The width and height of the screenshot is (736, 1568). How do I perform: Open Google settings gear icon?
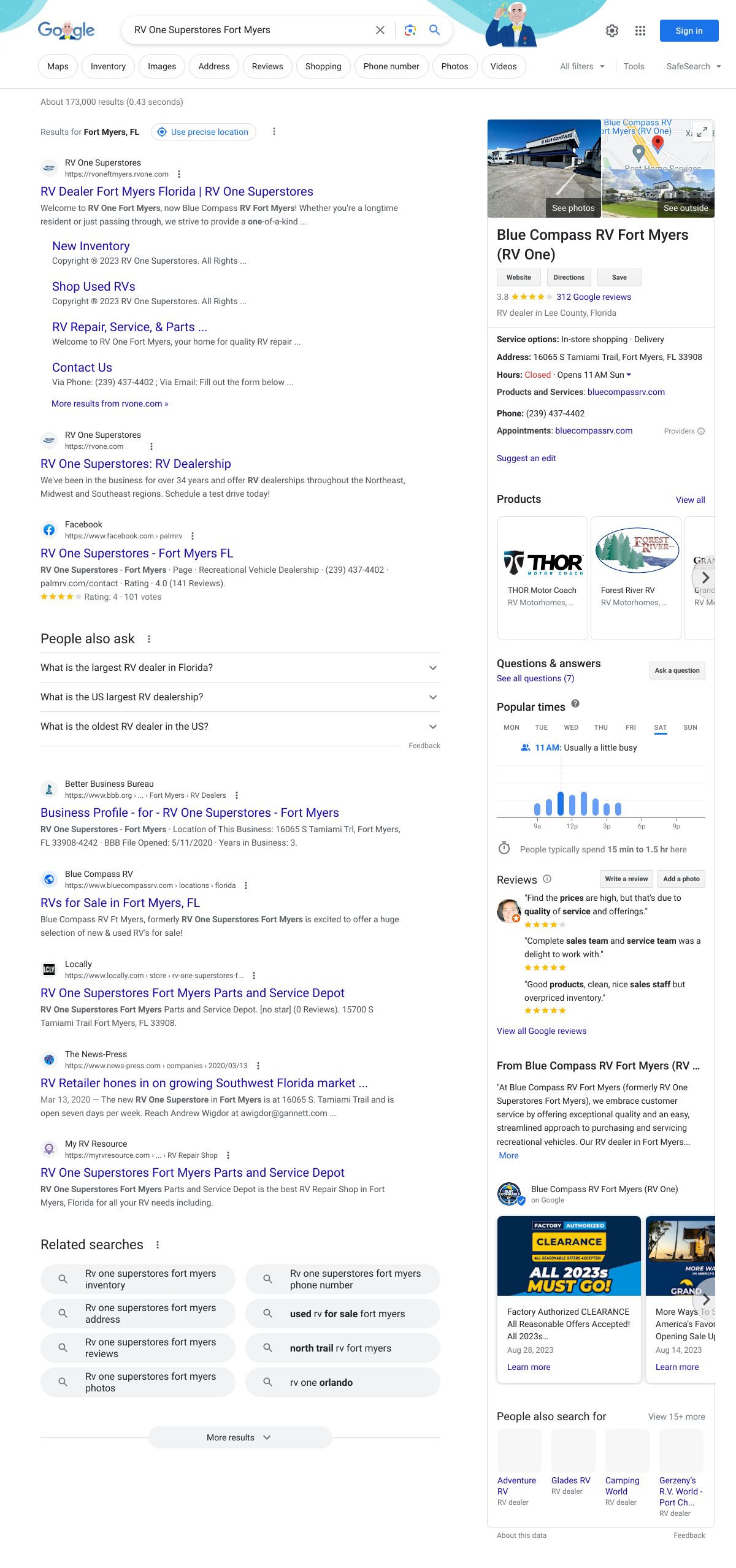[x=611, y=31]
